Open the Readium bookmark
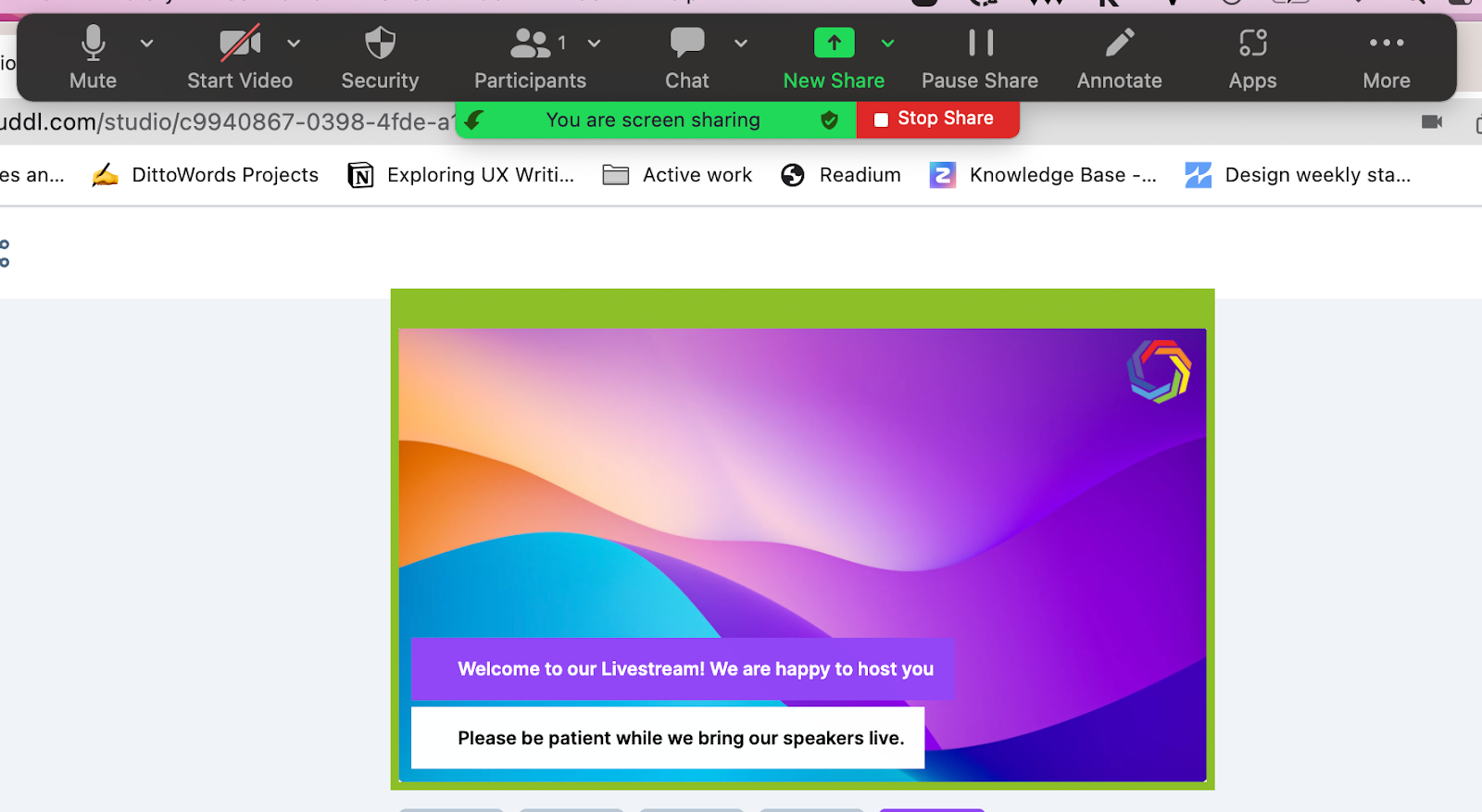The width and height of the screenshot is (1482, 812). (x=841, y=175)
